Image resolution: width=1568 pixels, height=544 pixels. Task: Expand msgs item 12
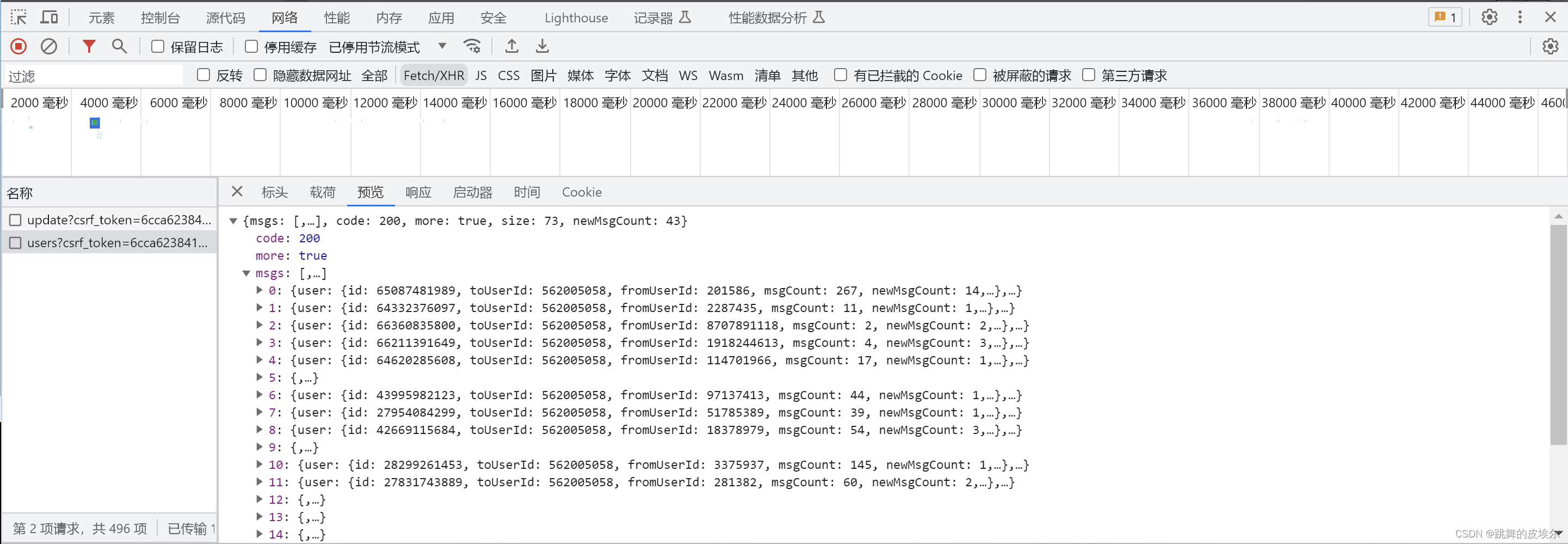(260, 499)
